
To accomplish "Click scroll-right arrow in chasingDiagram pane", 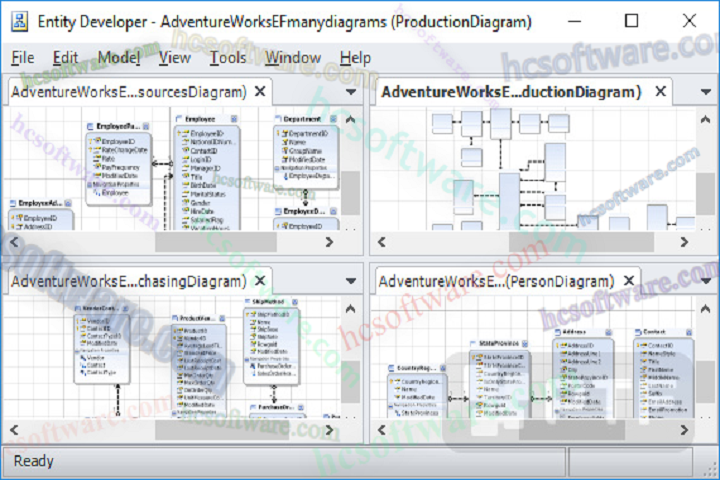I will pos(329,430).
